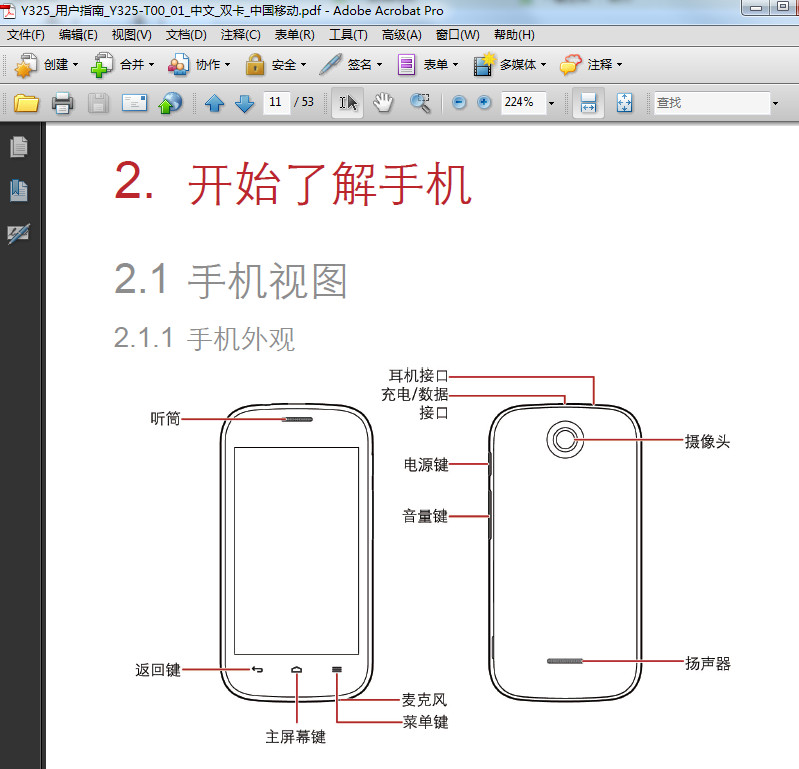Click the 音量键 label
This screenshot has height=769, width=799.
(425, 516)
